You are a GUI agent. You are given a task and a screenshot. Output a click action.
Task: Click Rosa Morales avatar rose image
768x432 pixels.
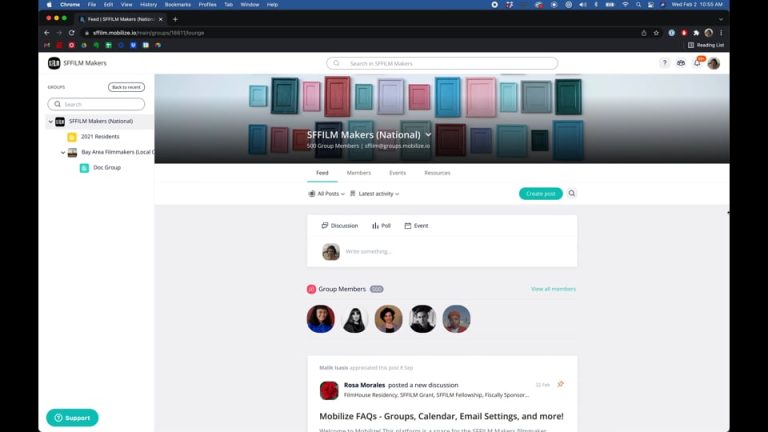[x=329, y=391]
